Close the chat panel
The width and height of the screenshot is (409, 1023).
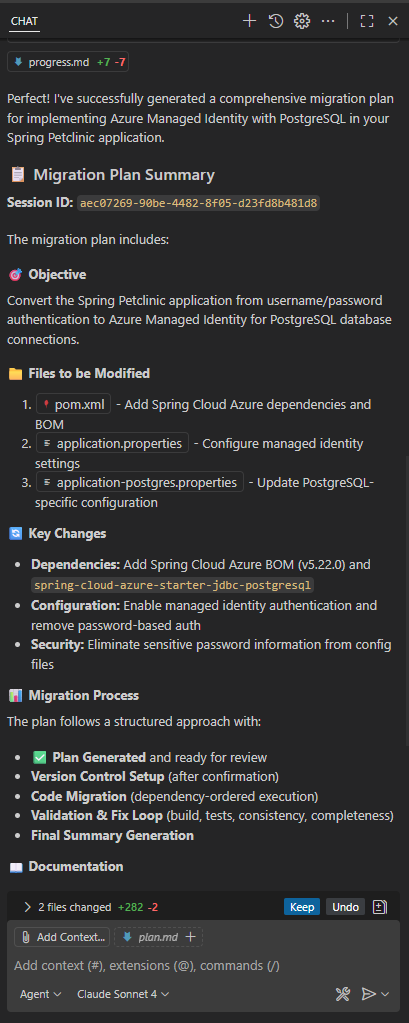393,21
